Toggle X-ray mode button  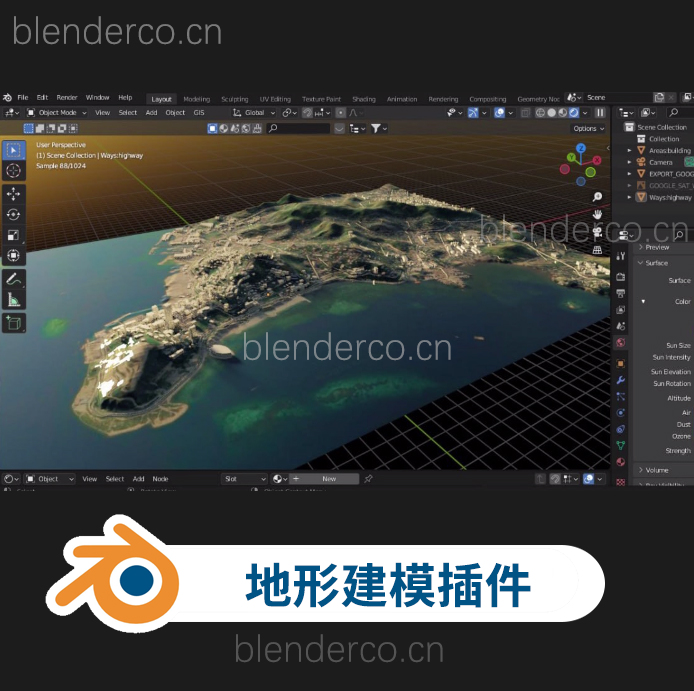click(525, 113)
